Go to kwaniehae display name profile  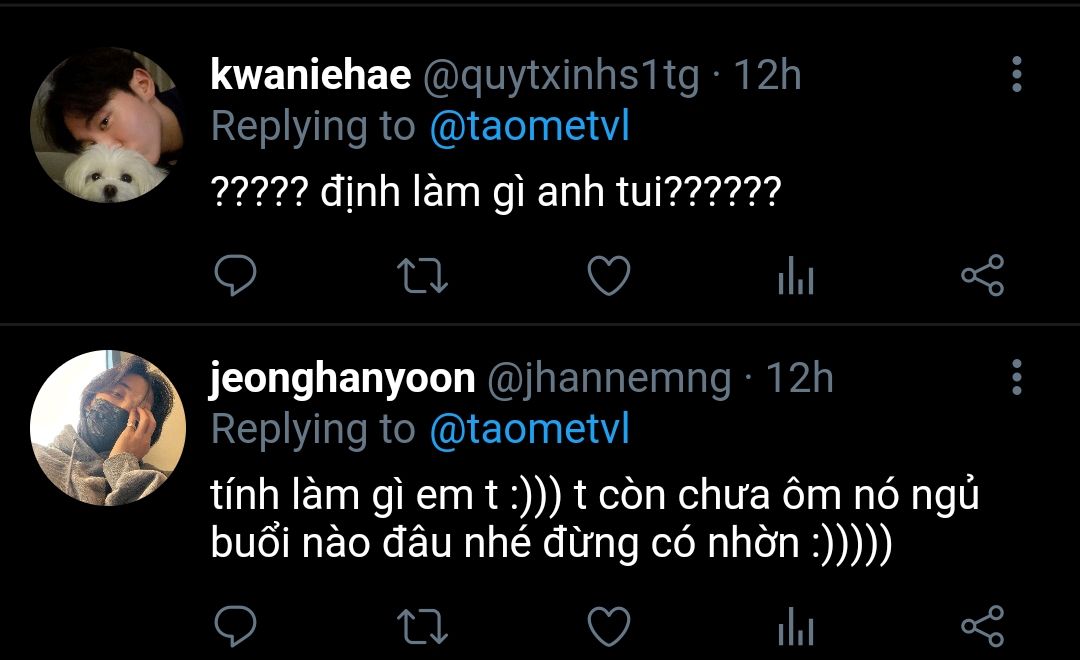tap(311, 76)
